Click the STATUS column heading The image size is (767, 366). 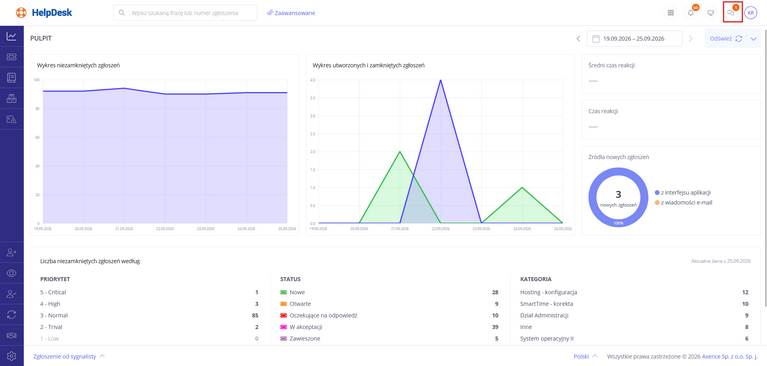(290, 279)
